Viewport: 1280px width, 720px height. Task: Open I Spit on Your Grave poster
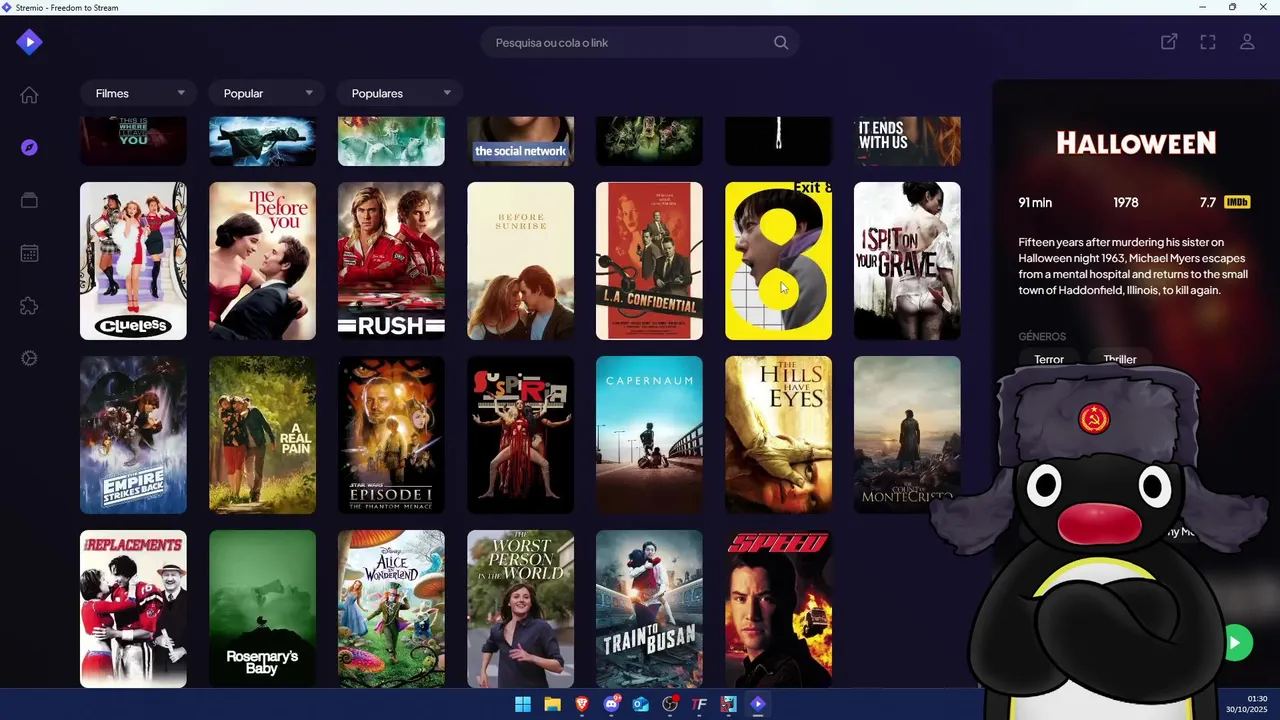(907, 261)
